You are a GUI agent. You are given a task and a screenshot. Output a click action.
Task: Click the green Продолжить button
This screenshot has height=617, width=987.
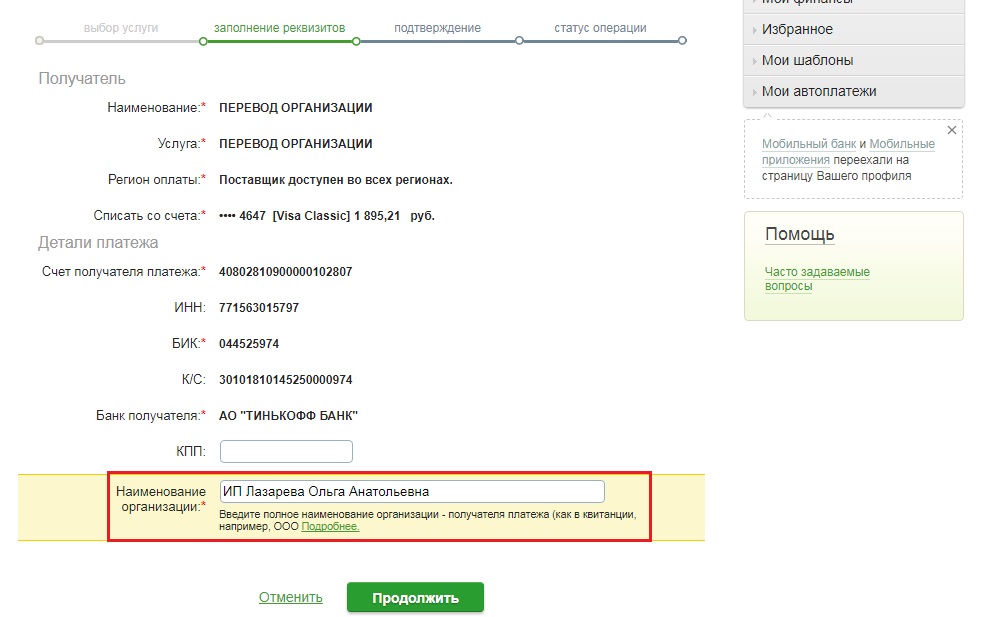[415, 597]
